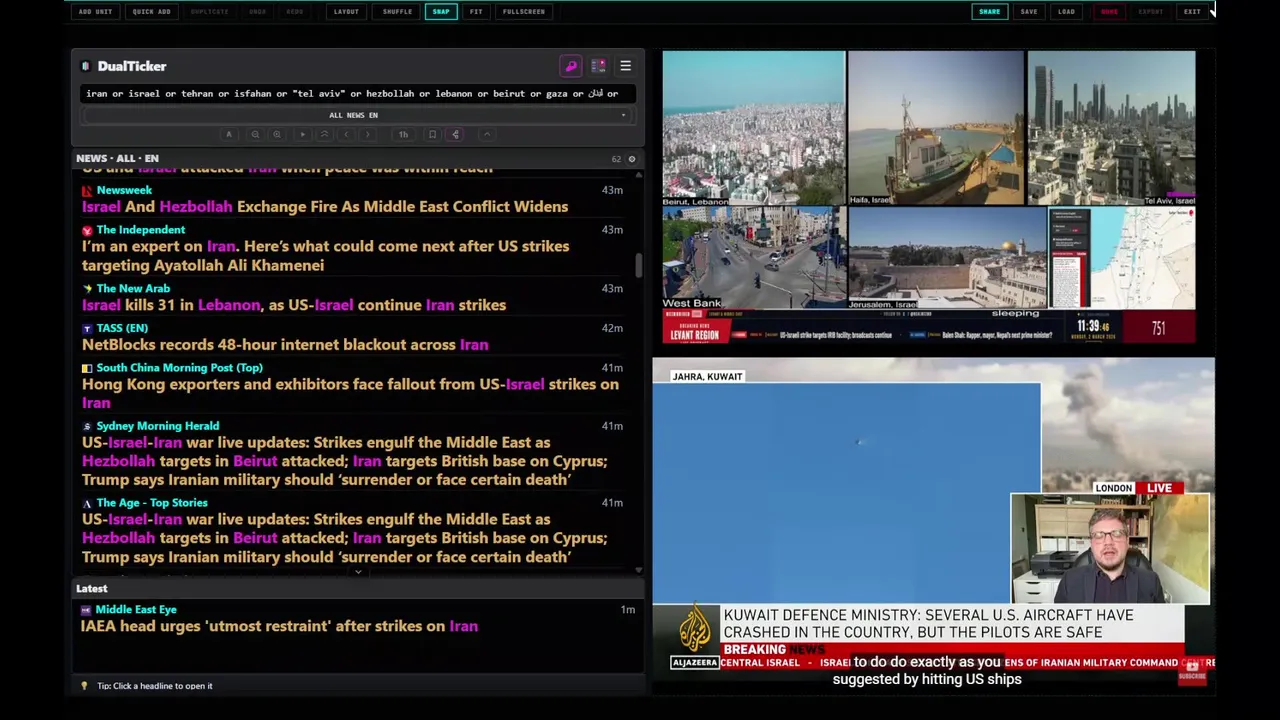Click the SHARE button in top bar

[x=989, y=12]
